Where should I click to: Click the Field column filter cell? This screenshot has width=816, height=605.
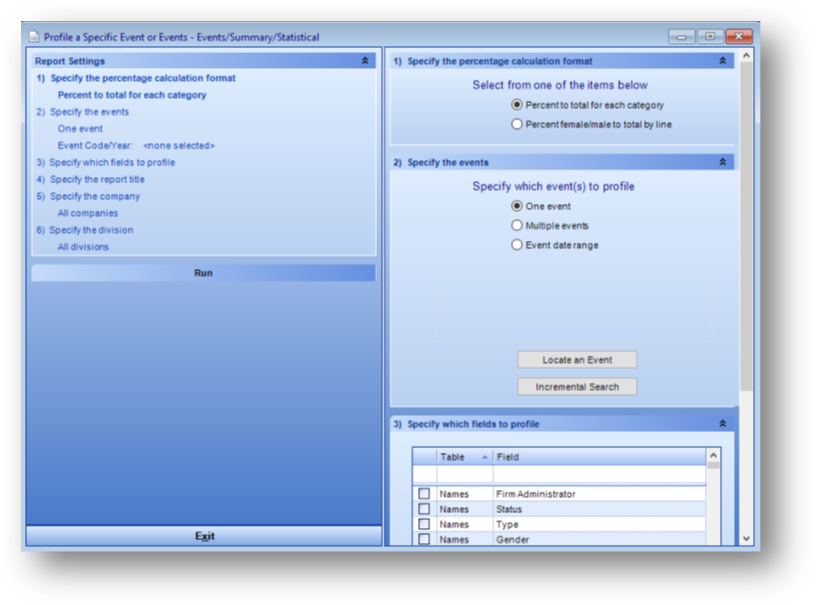pyautogui.click(x=600, y=474)
